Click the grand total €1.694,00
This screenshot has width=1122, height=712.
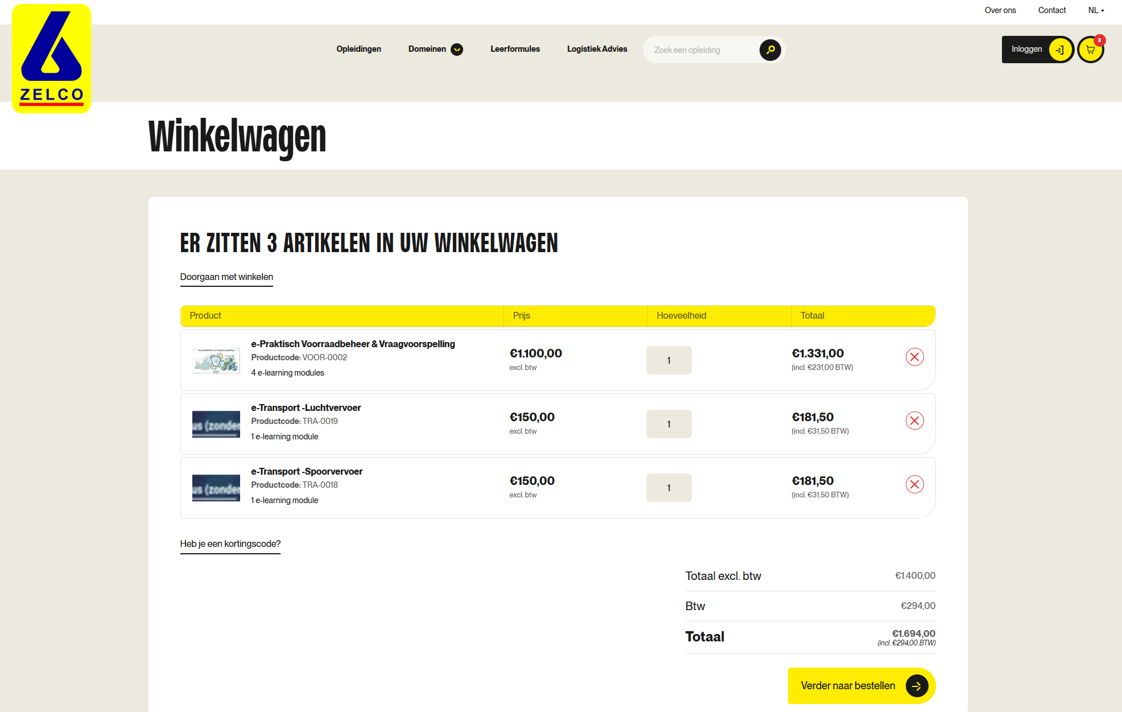tap(914, 633)
